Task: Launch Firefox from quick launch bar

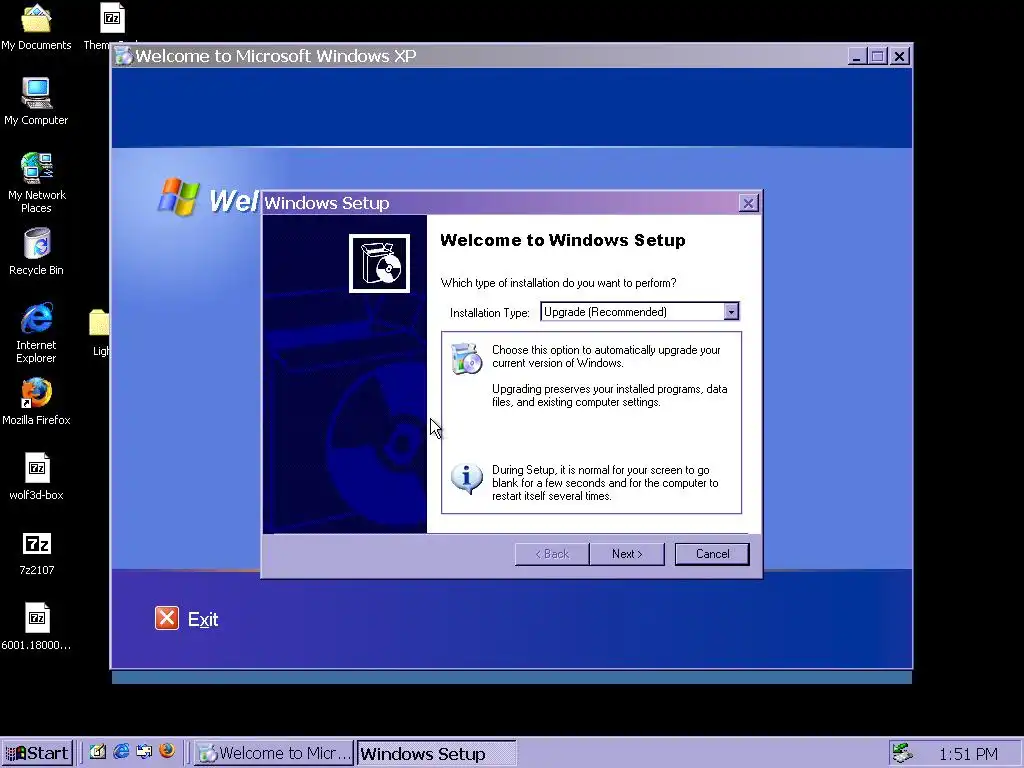Action: click(x=167, y=751)
